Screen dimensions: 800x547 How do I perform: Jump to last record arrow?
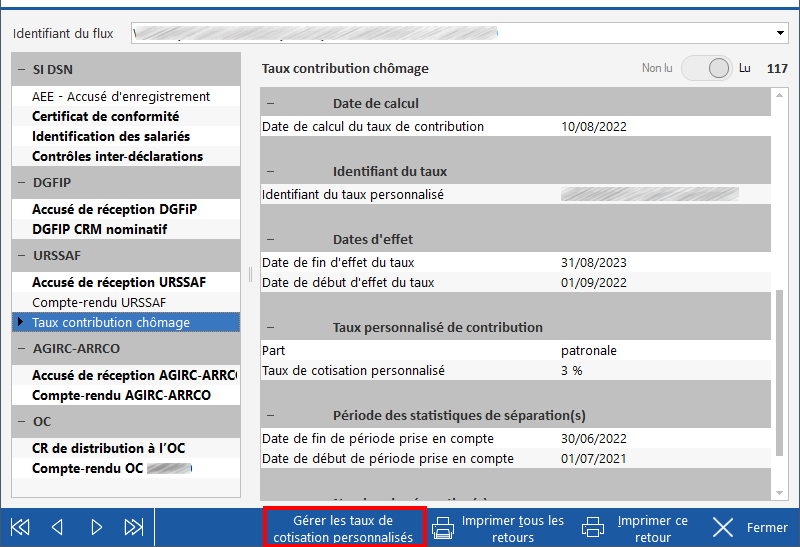pos(134,527)
